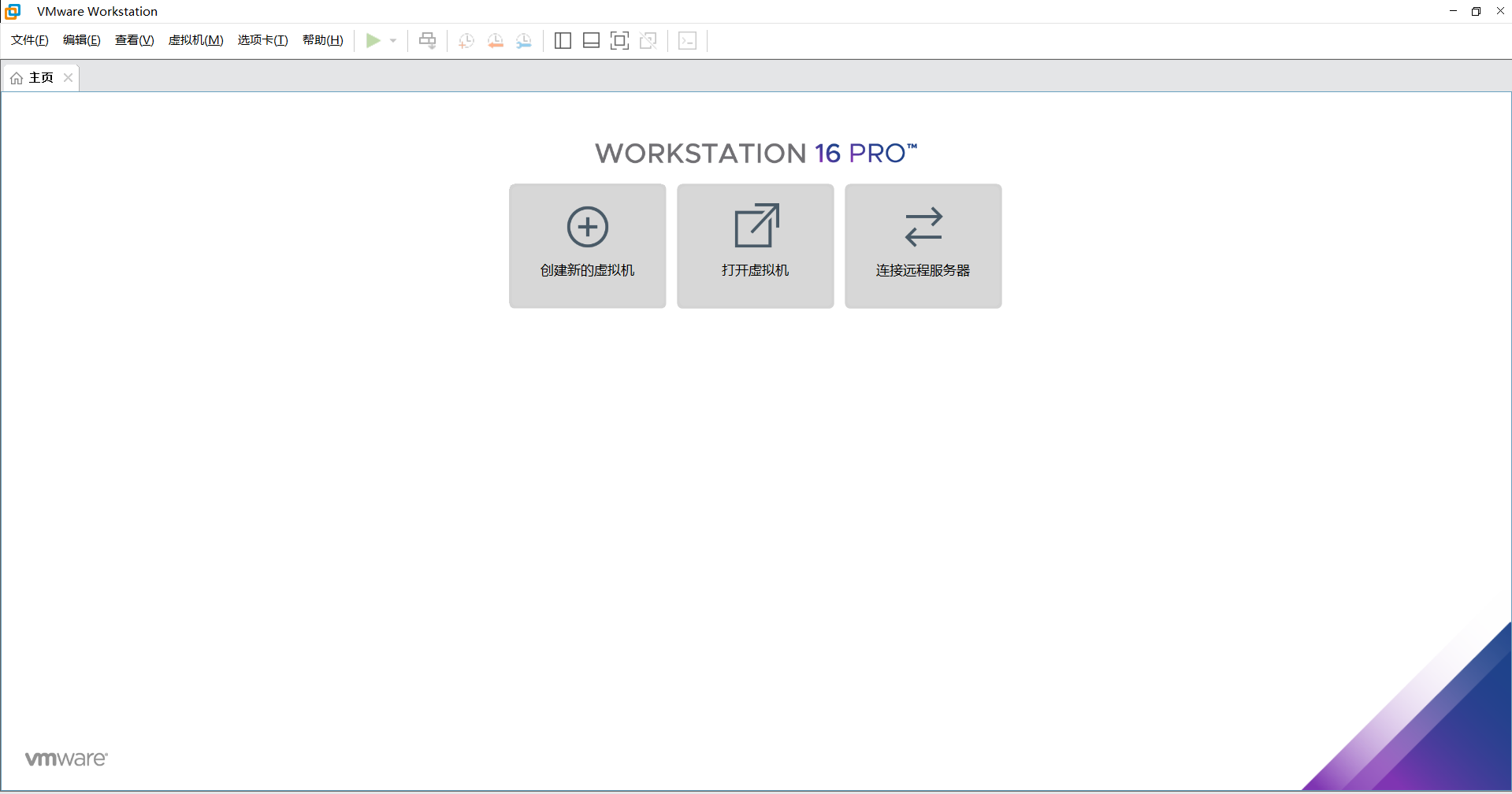
Task: Click the 打开虚拟机 tile
Action: pyautogui.click(x=756, y=246)
